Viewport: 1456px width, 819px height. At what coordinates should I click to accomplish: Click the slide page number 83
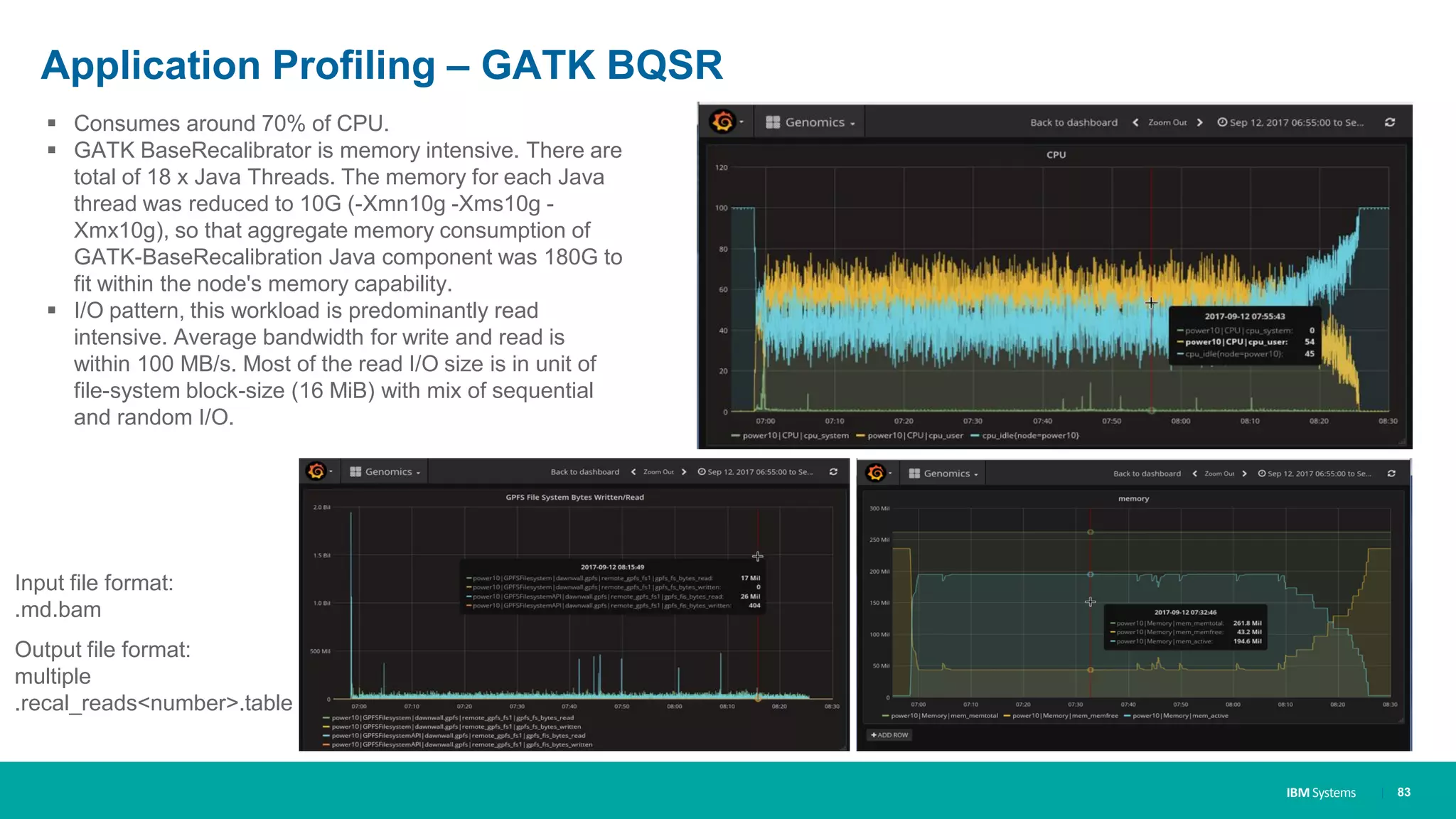coord(1403,792)
